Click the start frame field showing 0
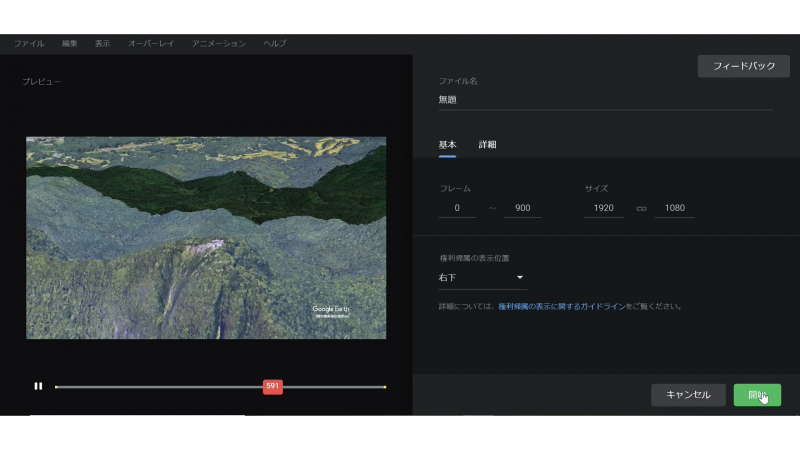 [457, 208]
